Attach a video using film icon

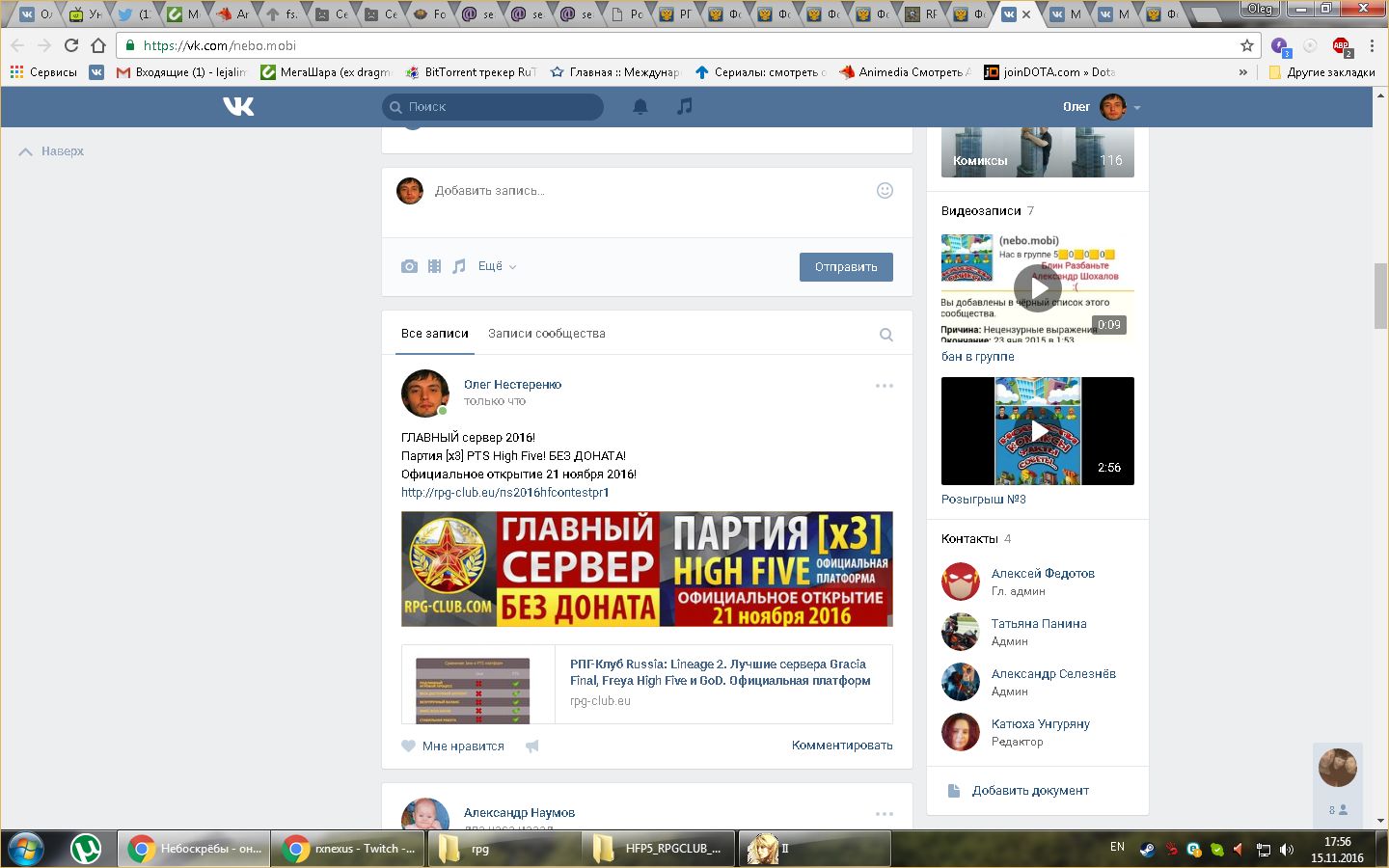(434, 266)
